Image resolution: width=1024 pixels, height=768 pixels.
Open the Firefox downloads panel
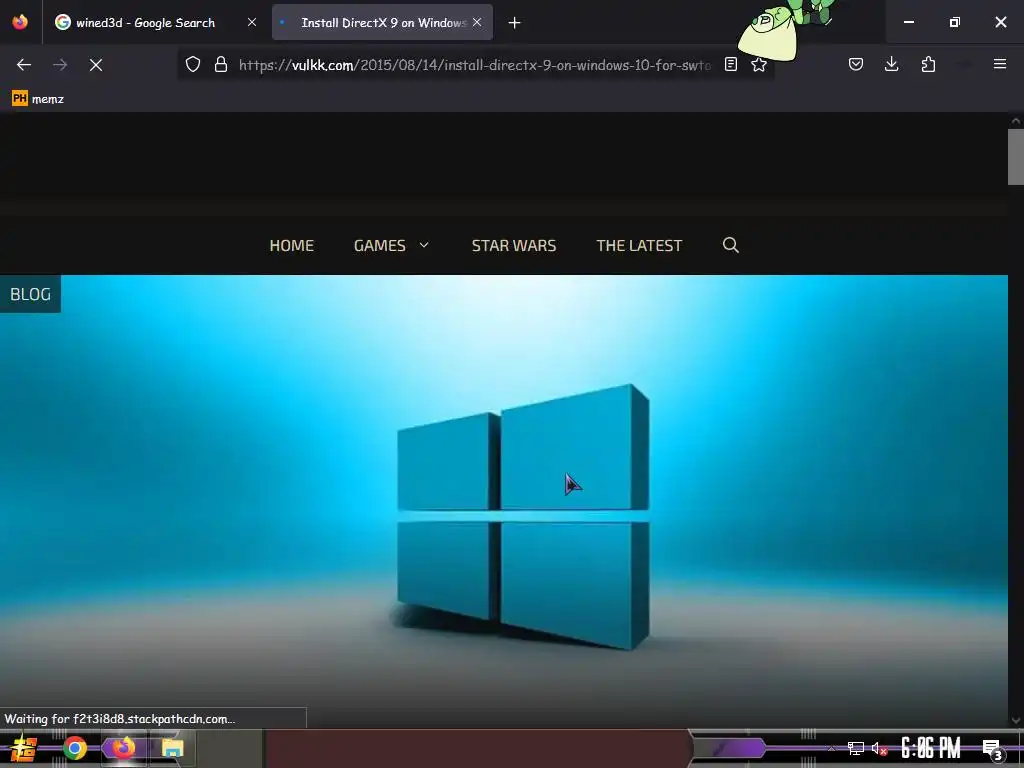coord(891,64)
